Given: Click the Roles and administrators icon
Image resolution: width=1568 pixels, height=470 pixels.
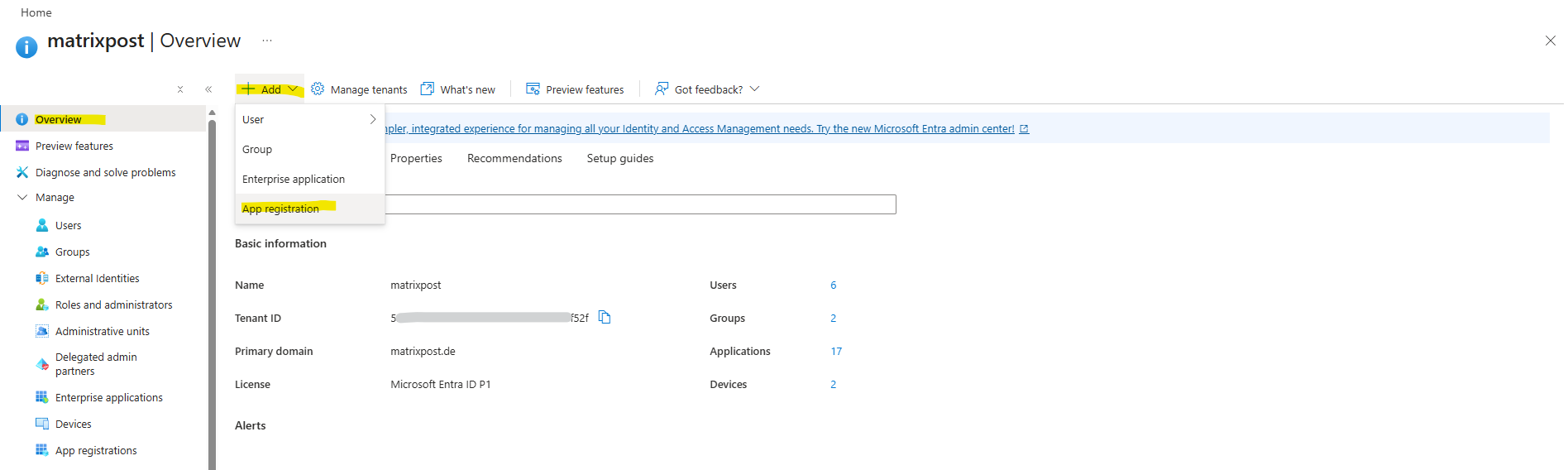Looking at the screenshot, I should 42,305.
